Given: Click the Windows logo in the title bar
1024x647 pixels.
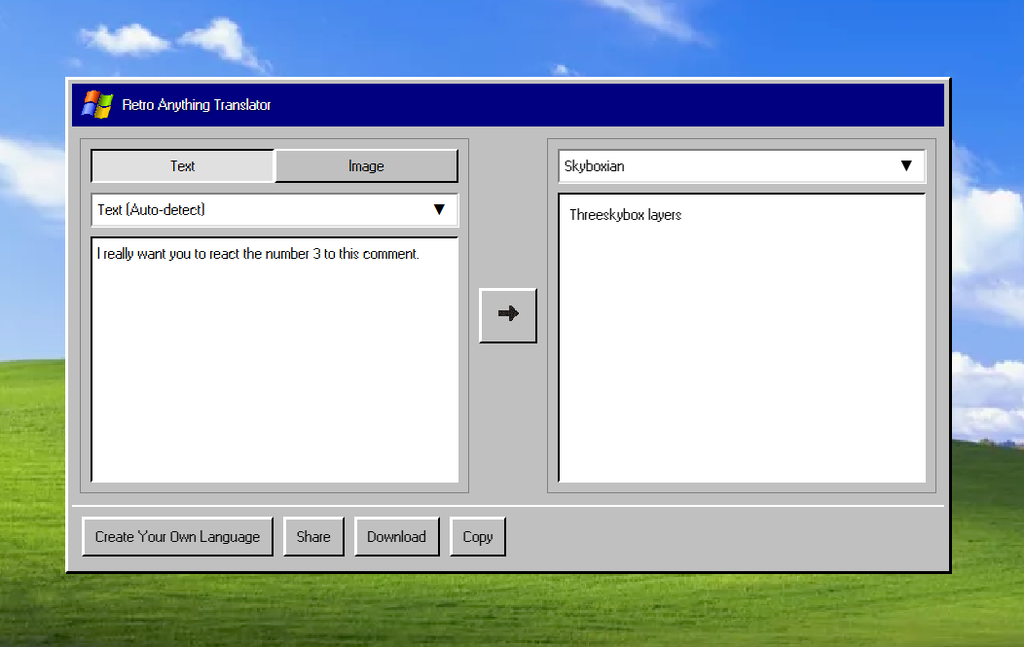Looking at the screenshot, I should [x=96, y=104].
